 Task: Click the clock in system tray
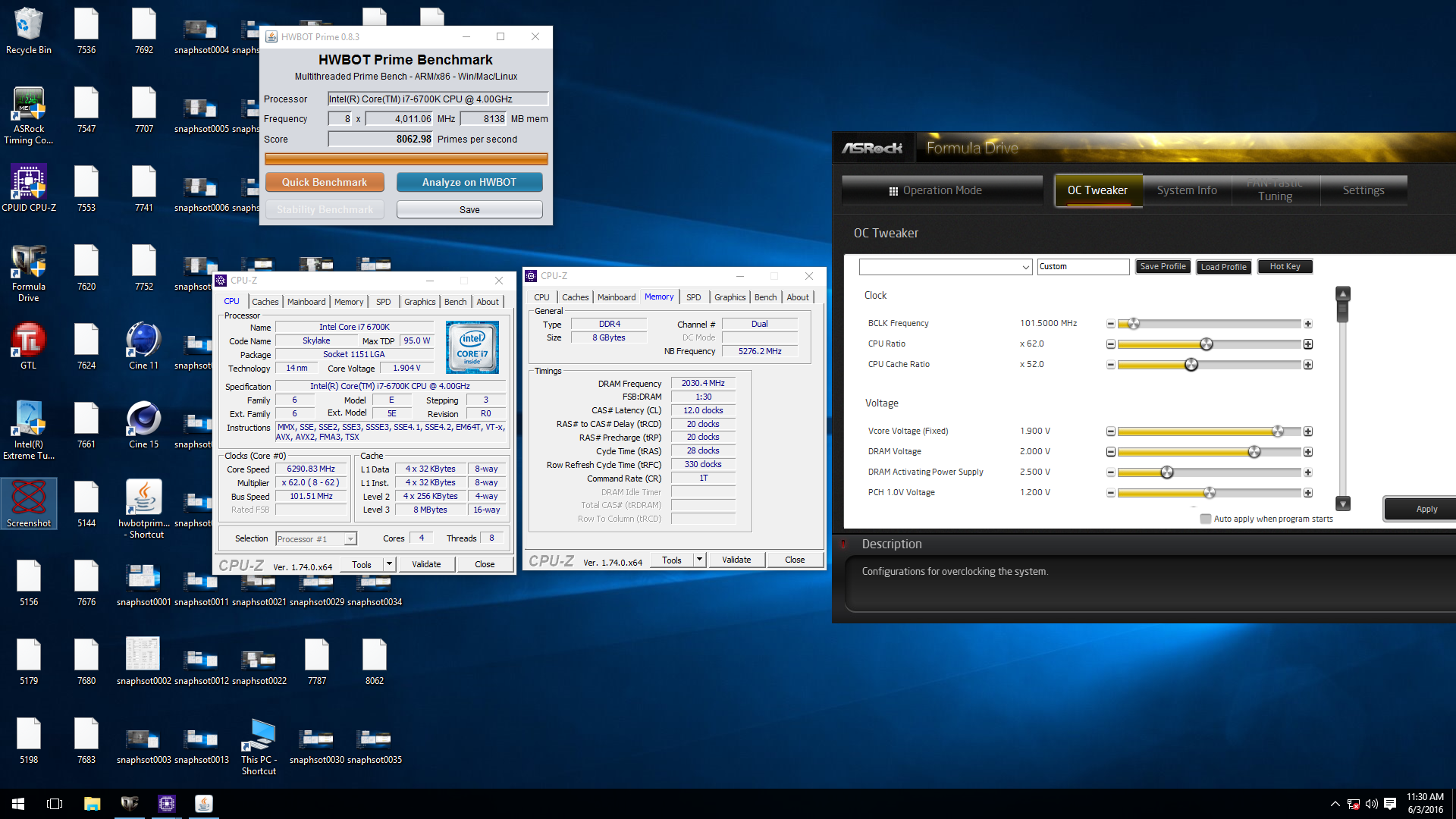(x=1425, y=804)
